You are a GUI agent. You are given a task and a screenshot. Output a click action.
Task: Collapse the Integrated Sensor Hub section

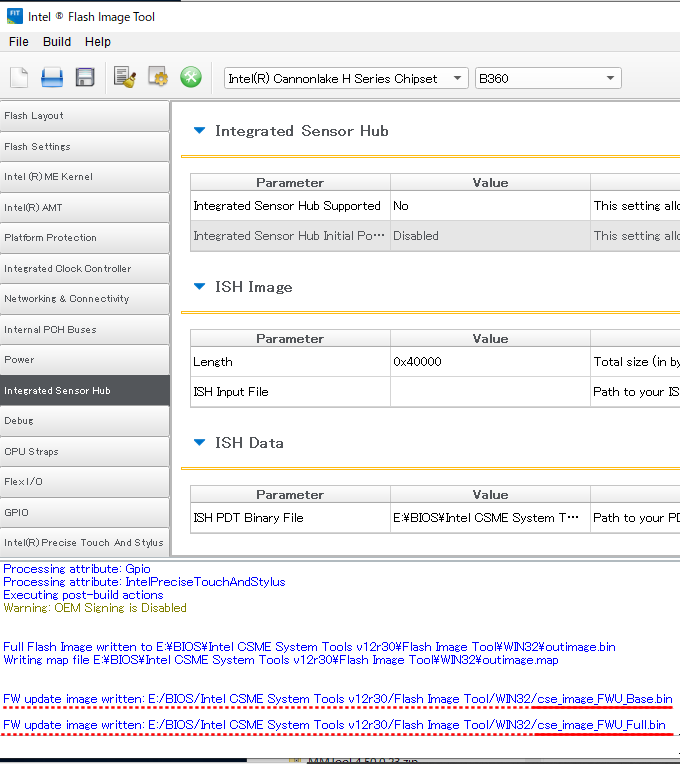coord(199,131)
